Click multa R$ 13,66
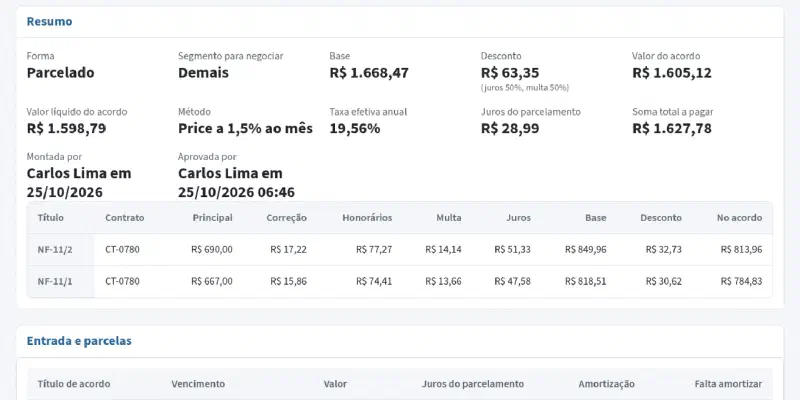The height and width of the screenshot is (400, 800). 443,282
